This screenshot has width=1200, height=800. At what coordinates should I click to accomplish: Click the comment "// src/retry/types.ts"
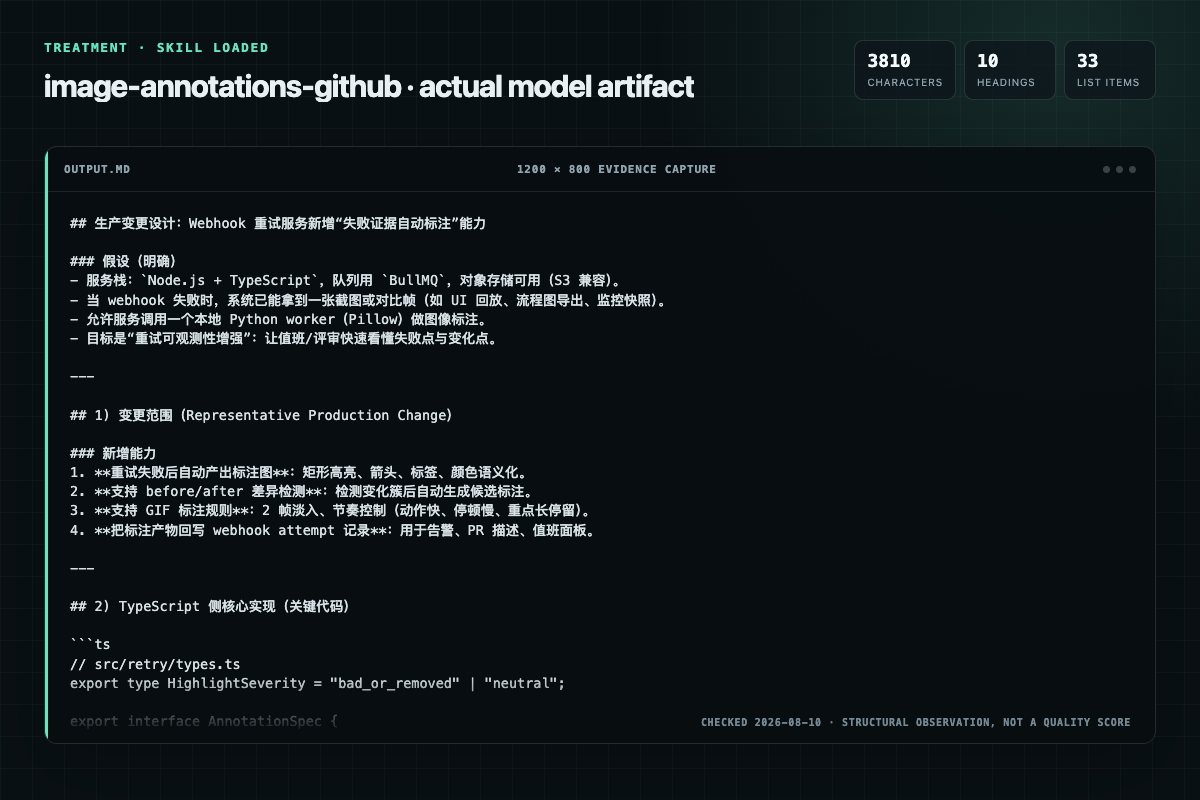155,664
